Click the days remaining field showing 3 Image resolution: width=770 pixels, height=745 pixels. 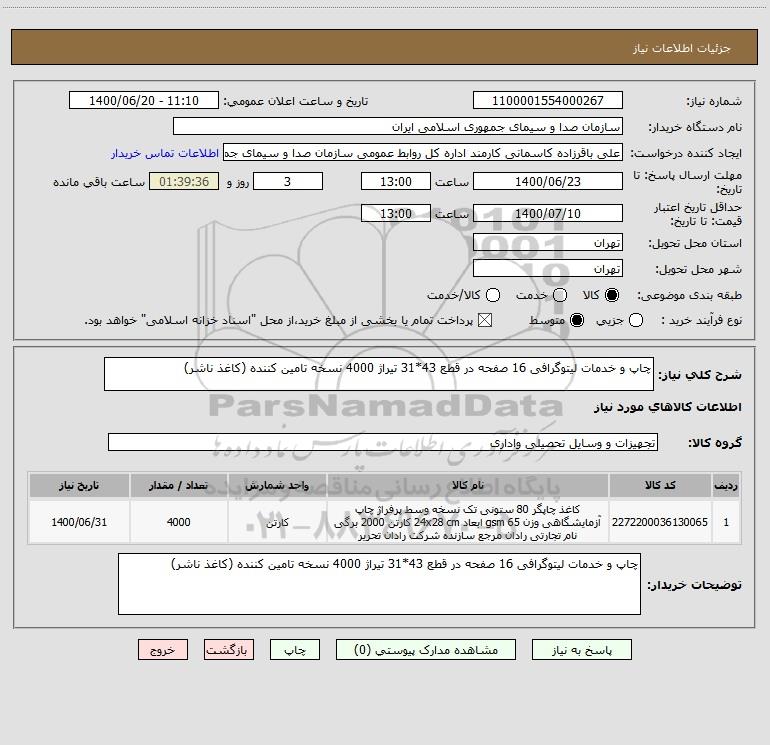(x=288, y=181)
